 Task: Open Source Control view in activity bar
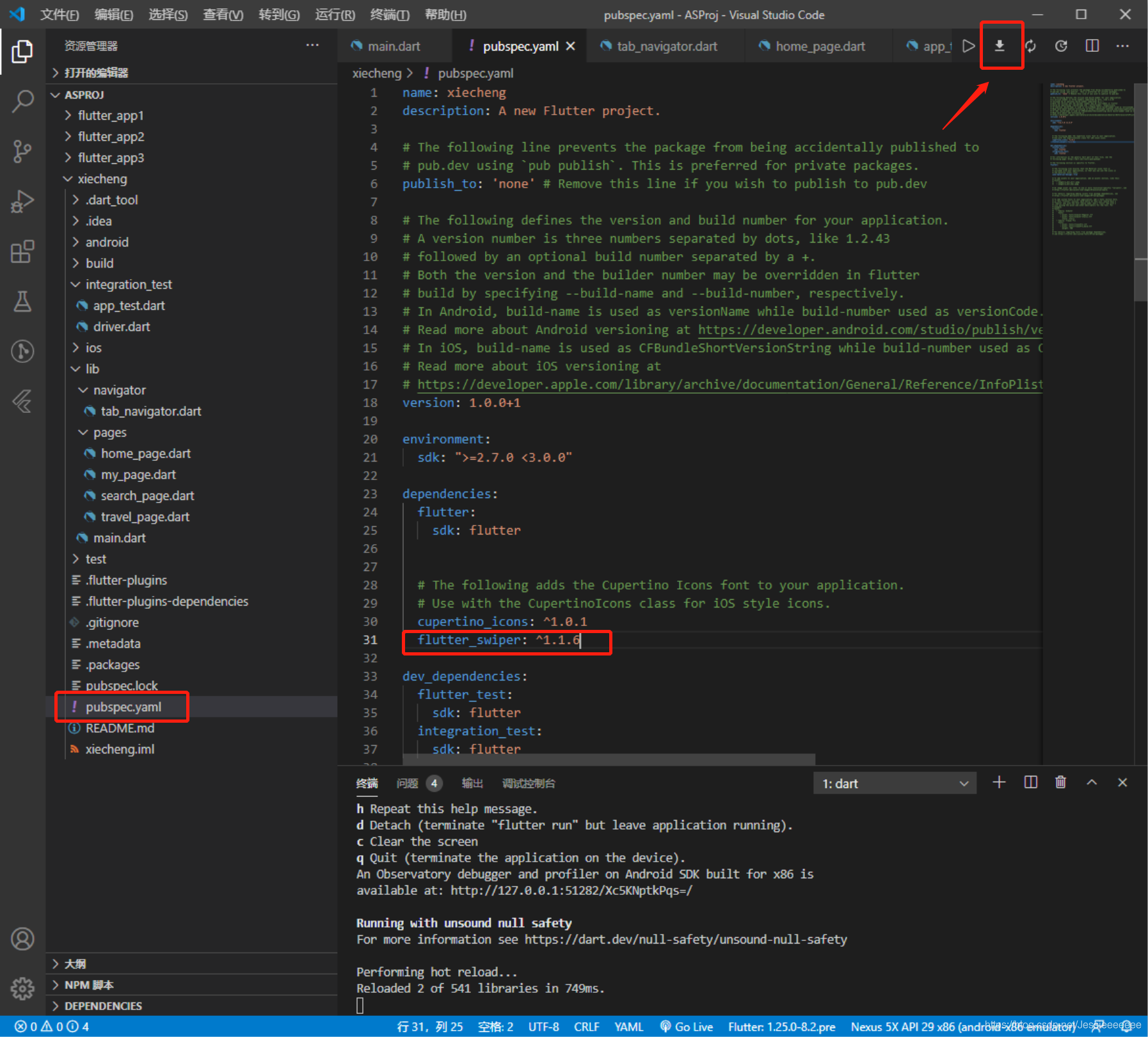(22, 151)
